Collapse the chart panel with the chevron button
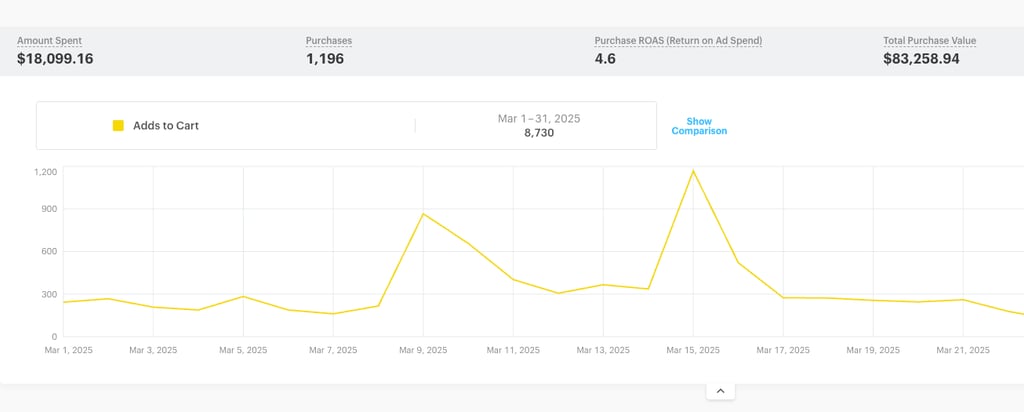The width and height of the screenshot is (1024, 412). point(720,391)
